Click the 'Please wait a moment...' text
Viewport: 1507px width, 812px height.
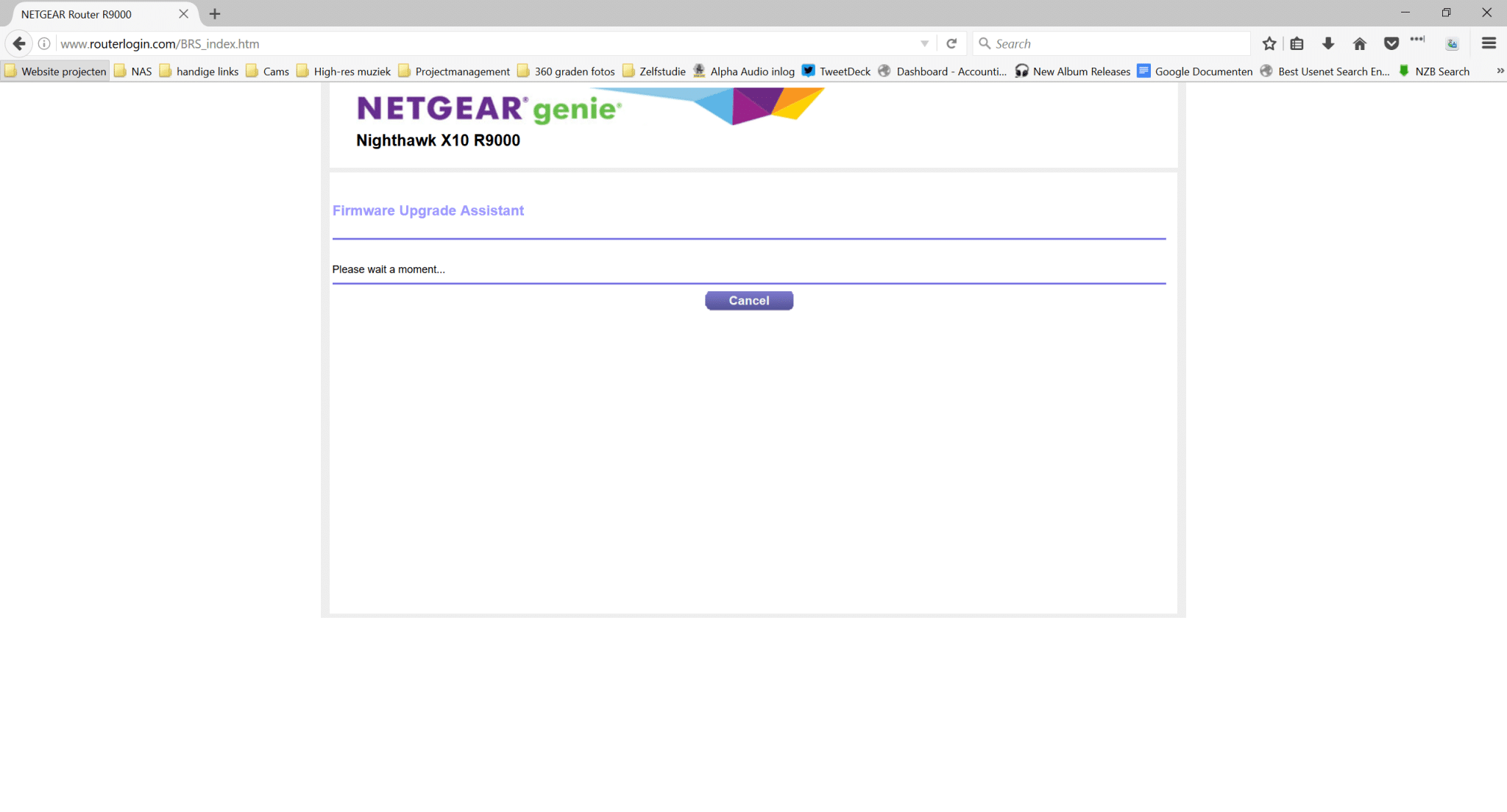[389, 269]
